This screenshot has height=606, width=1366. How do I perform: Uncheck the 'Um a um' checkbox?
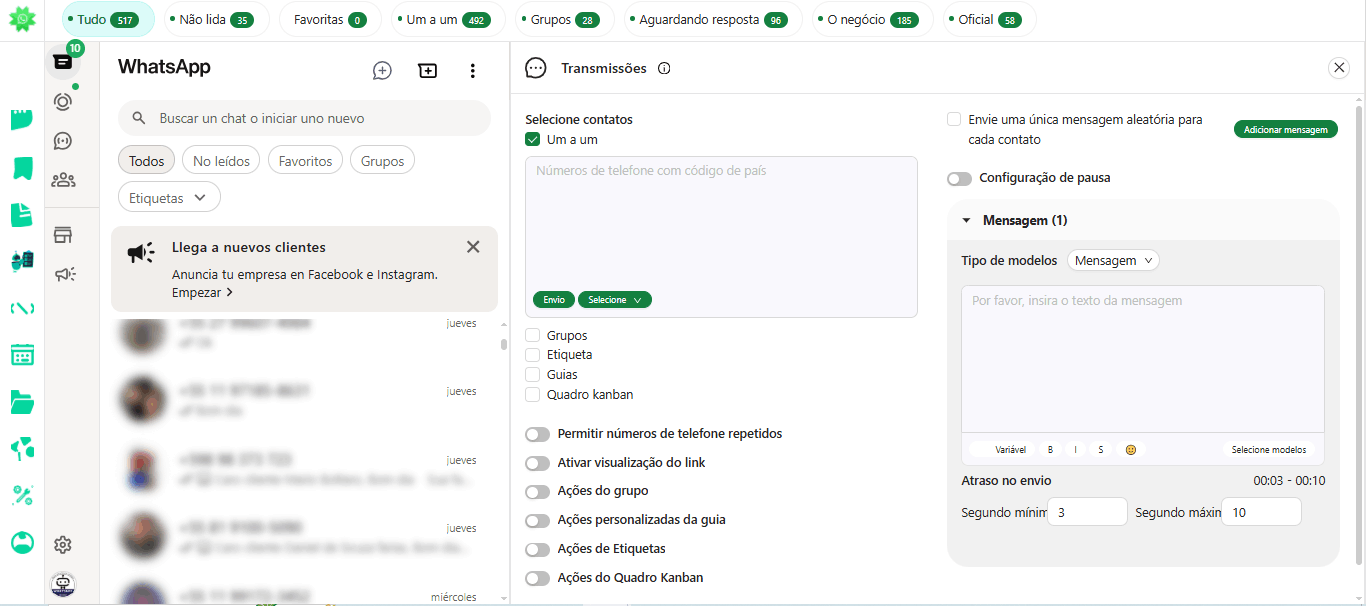pos(532,139)
